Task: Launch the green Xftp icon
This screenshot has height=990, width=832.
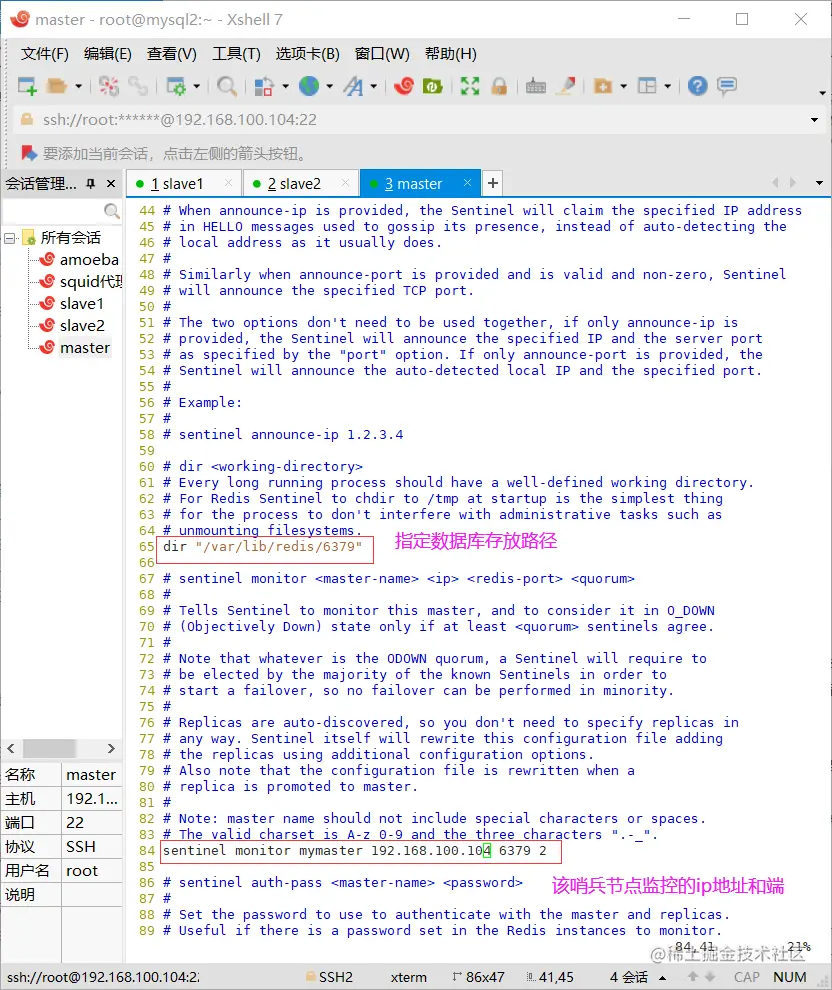Action: (x=432, y=86)
